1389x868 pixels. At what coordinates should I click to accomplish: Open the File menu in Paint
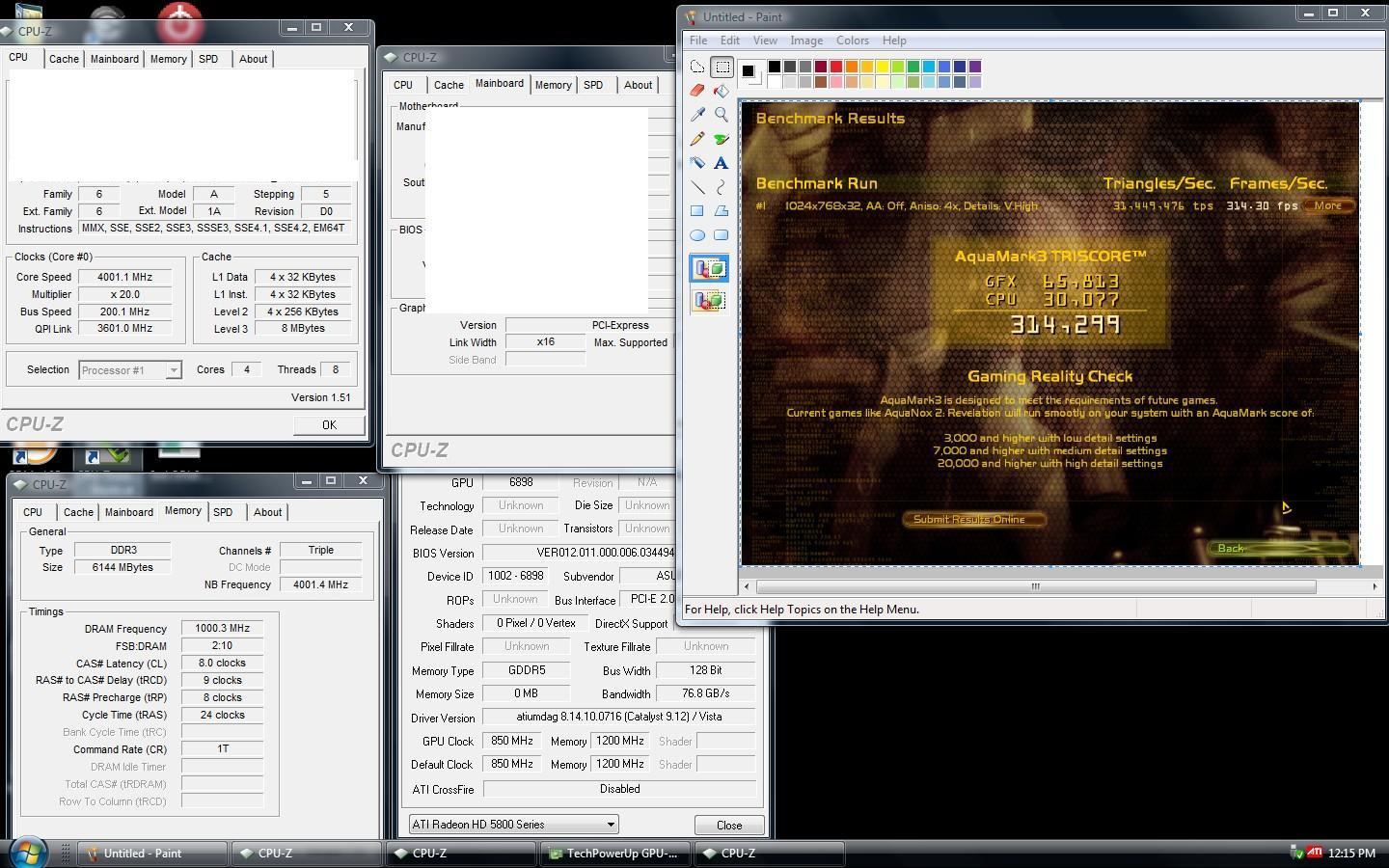pos(698,41)
